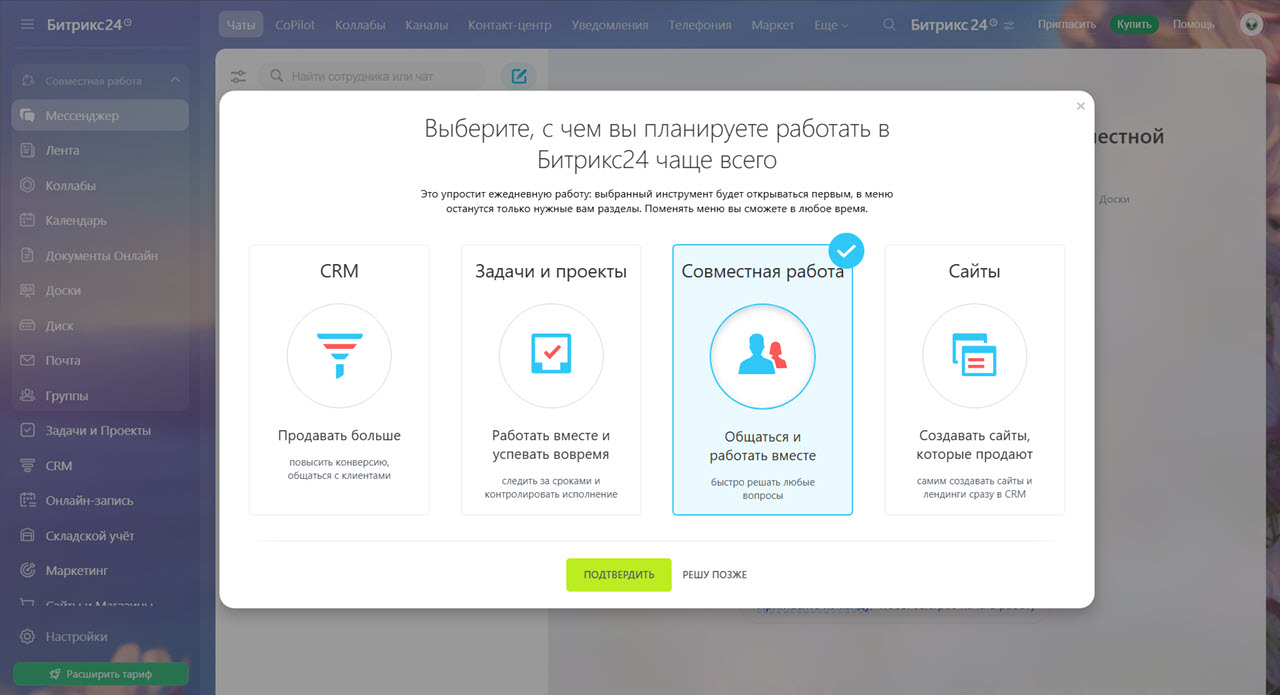
Task: Click the Расширить тариф button
Action: click(x=100, y=674)
